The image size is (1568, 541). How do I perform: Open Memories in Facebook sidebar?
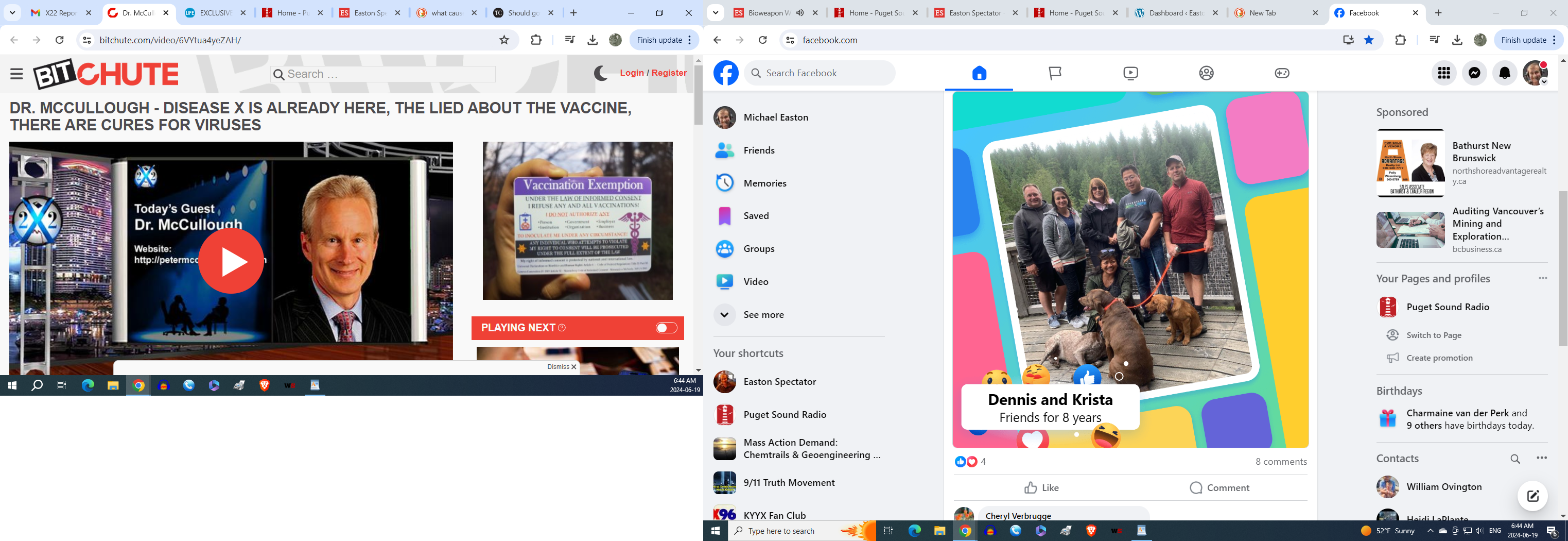click(x=764, y=183)
